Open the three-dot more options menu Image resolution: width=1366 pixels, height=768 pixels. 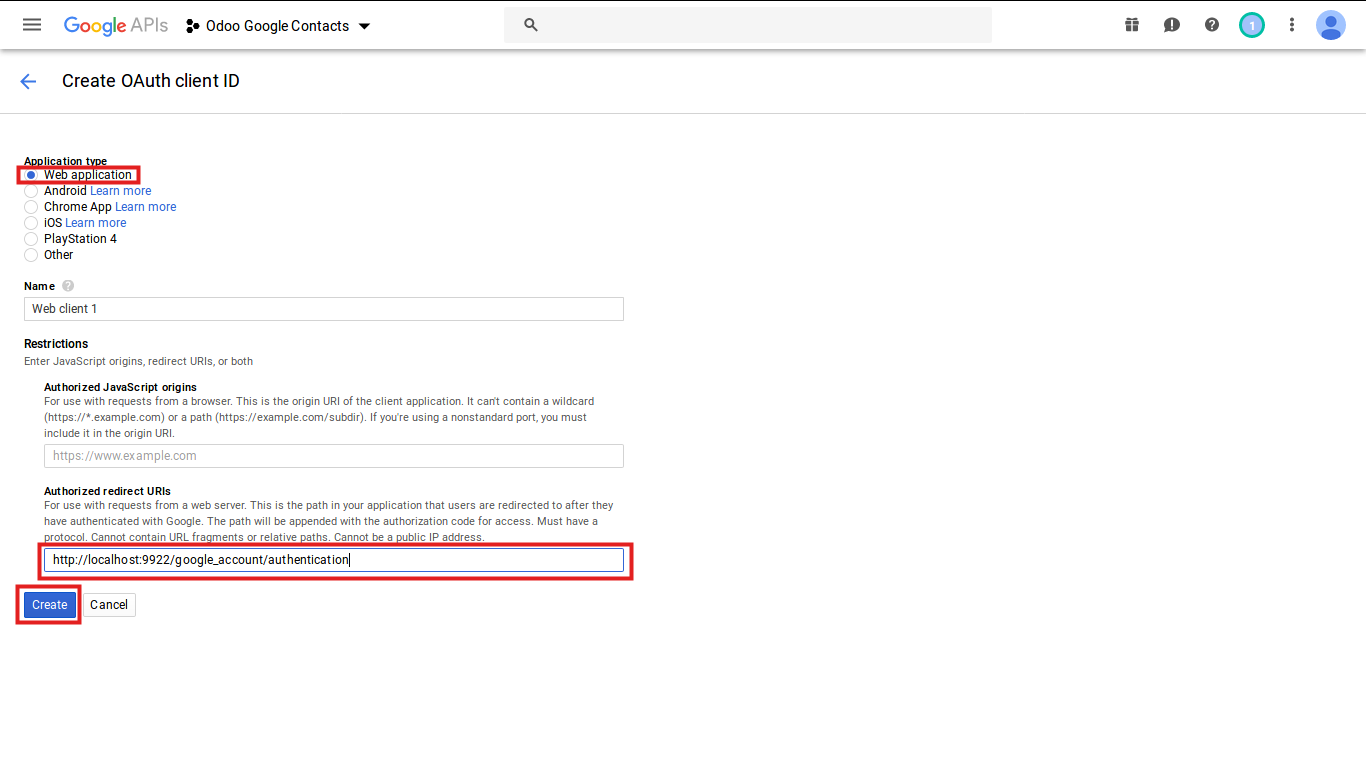[x=1292, y=25]
